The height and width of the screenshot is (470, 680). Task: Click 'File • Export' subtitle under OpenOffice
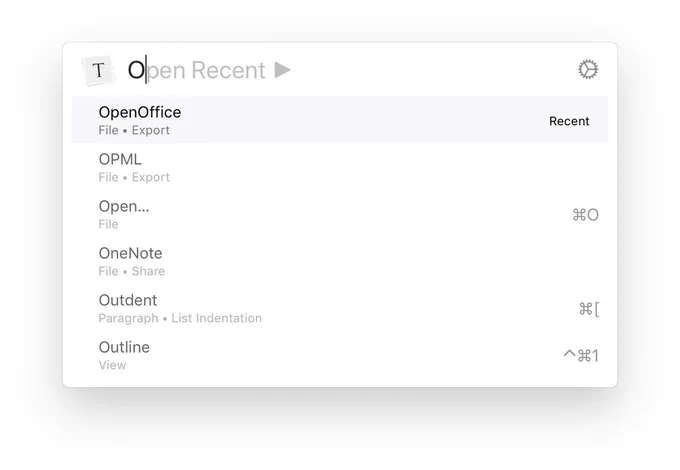pos(134,131)
